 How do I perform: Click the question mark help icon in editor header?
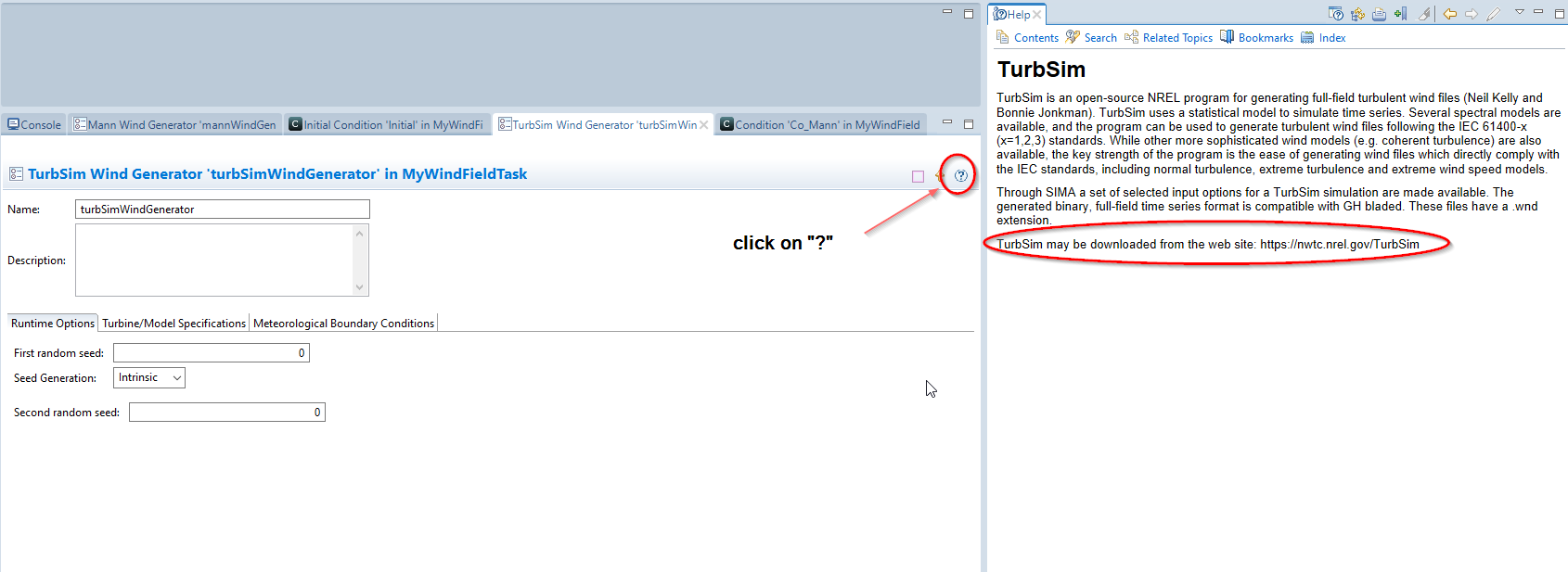[x=961, y=175]
